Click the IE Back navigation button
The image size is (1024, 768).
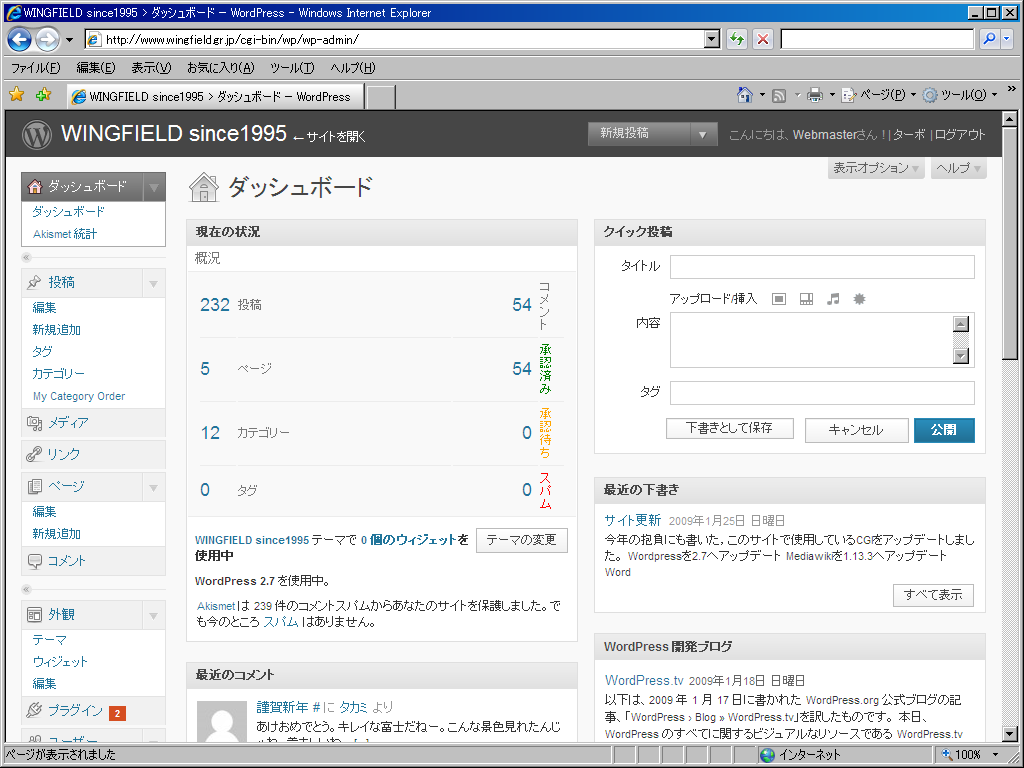[x=20, y=40]
